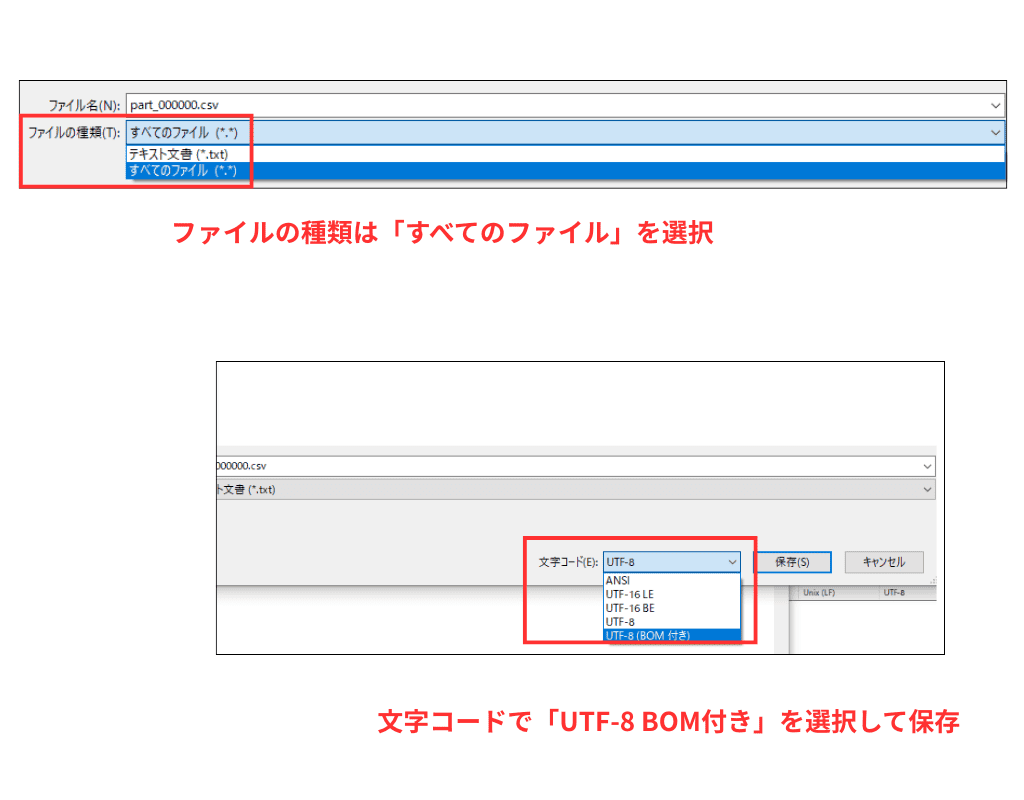Click the window resize grip near the status bar
Viewport: 1024px width, 800px height.
(x=932, y=579)
